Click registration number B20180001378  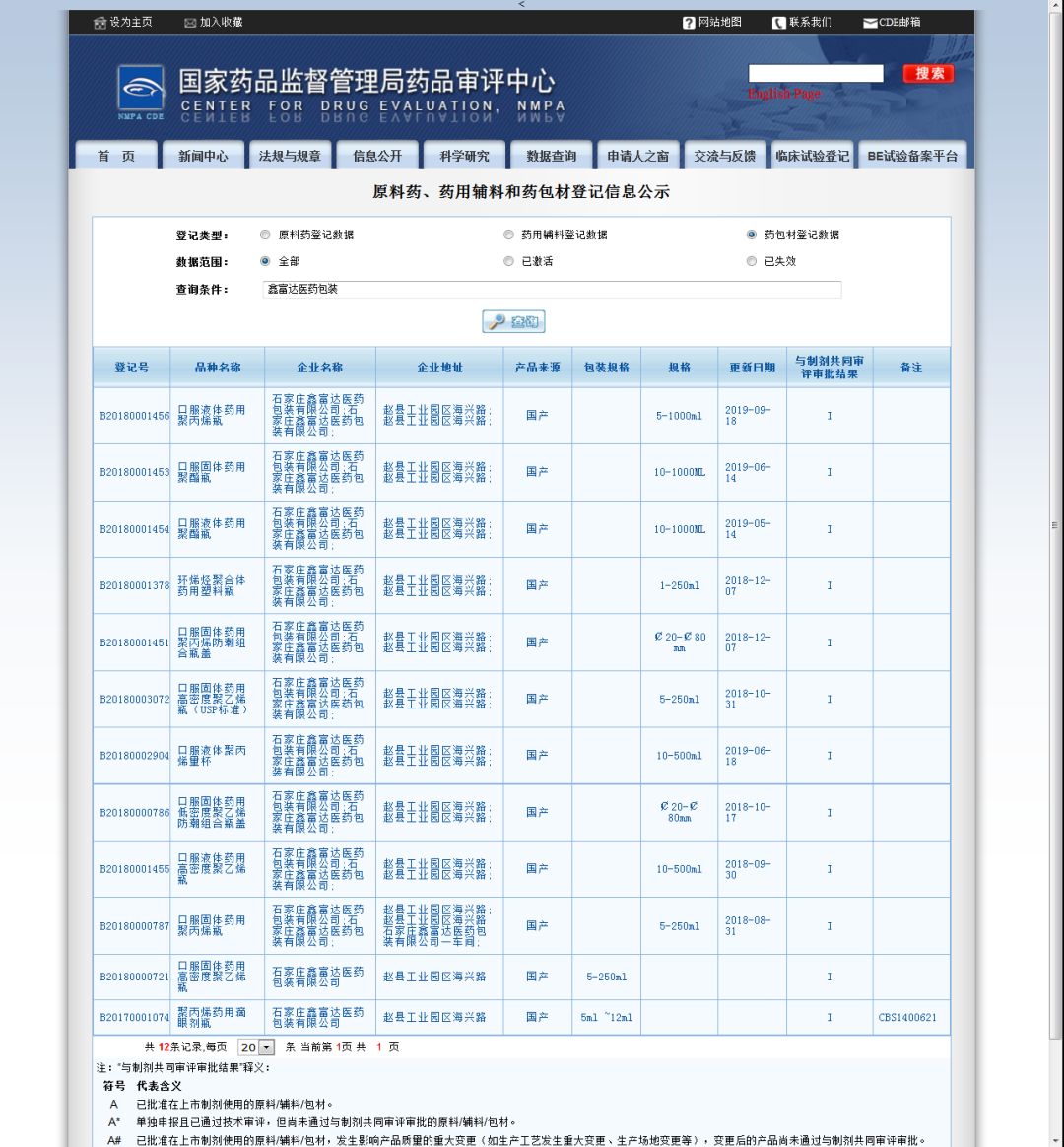(x=135, y=585)
